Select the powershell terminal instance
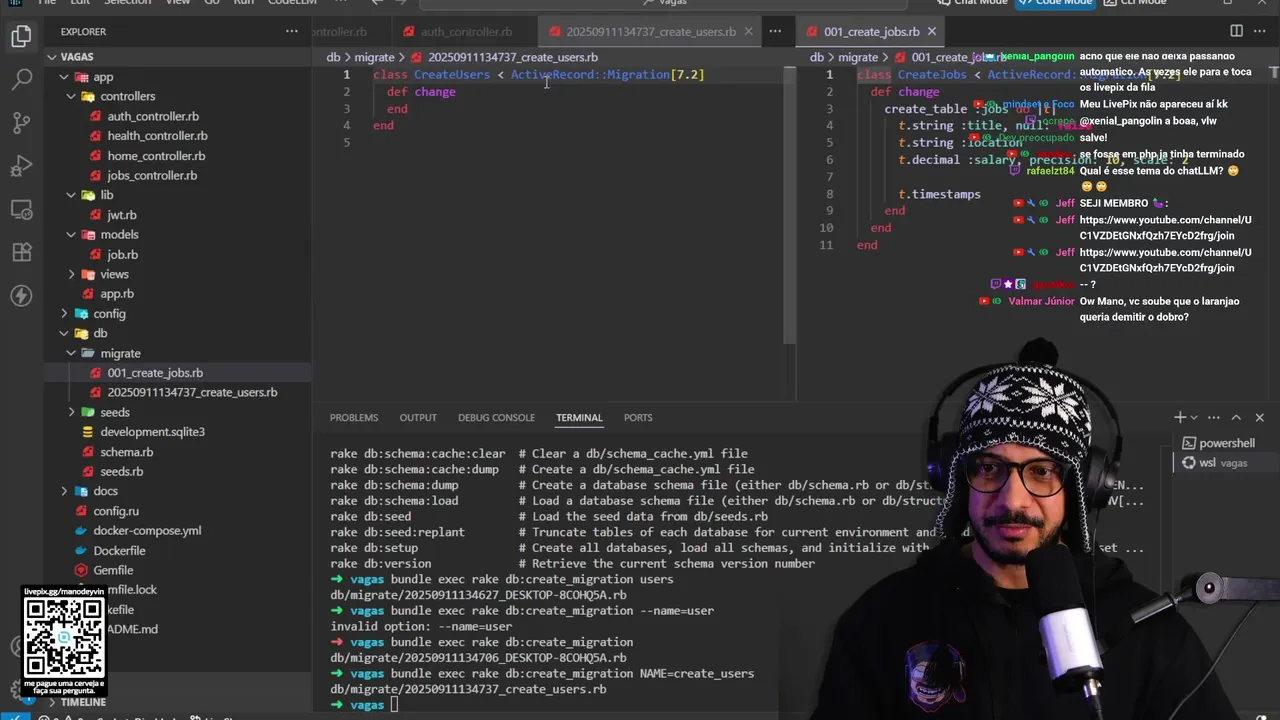1280x720 pixels. click(x=1221, y=443)
